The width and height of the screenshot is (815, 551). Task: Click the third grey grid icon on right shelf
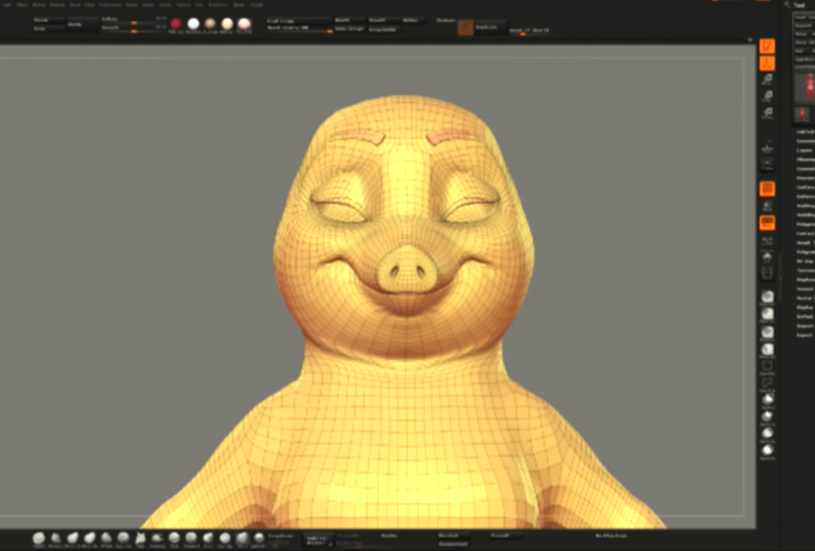tap(767, 113)
